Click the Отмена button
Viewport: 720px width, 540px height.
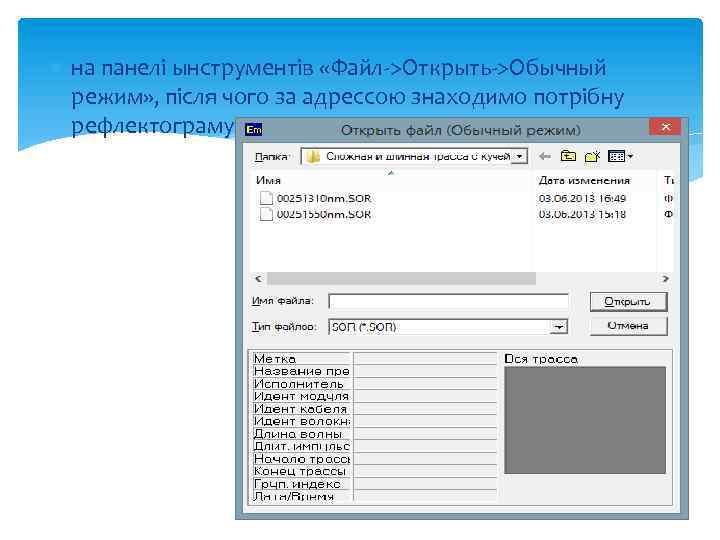coord(628,326)
